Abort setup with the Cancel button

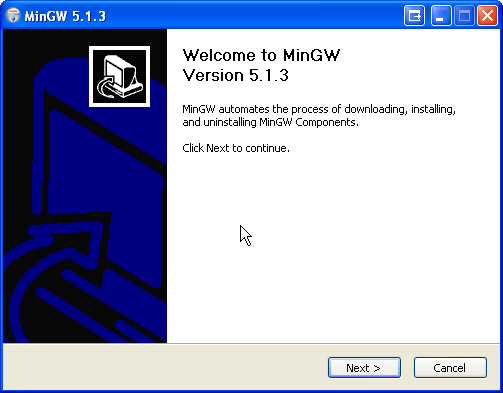(450, 368)
